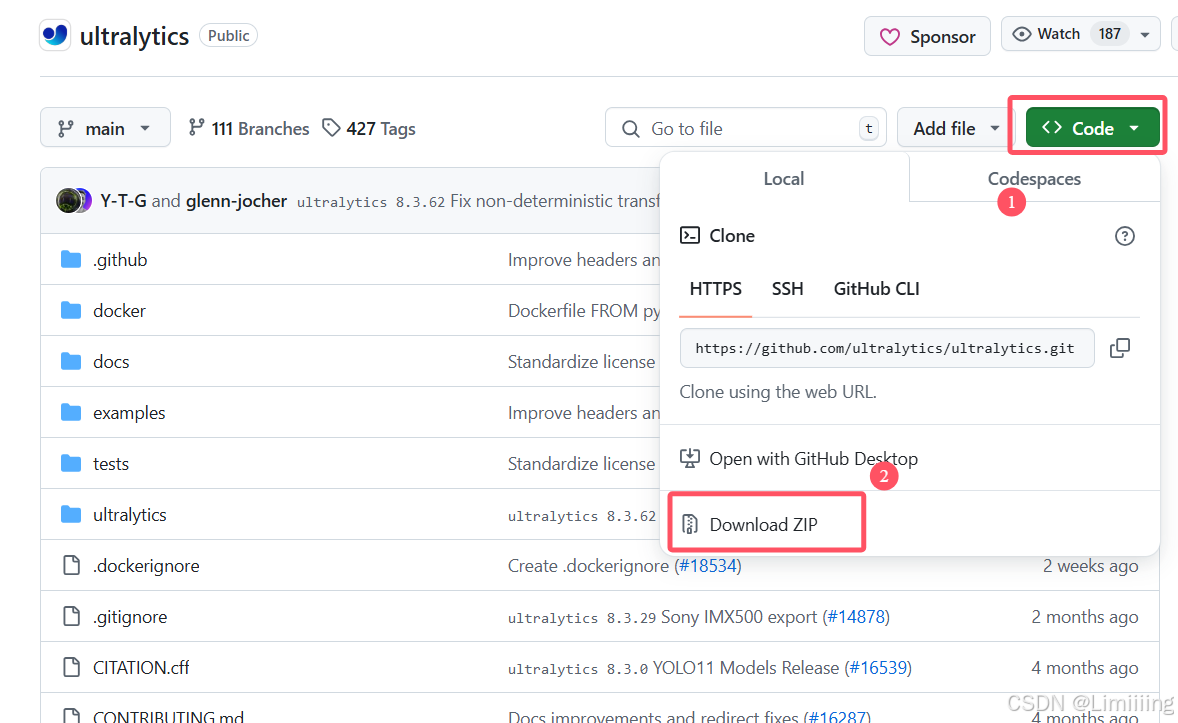
Task: Select the GitHub CLI clone tab
Action: (876, 289)
